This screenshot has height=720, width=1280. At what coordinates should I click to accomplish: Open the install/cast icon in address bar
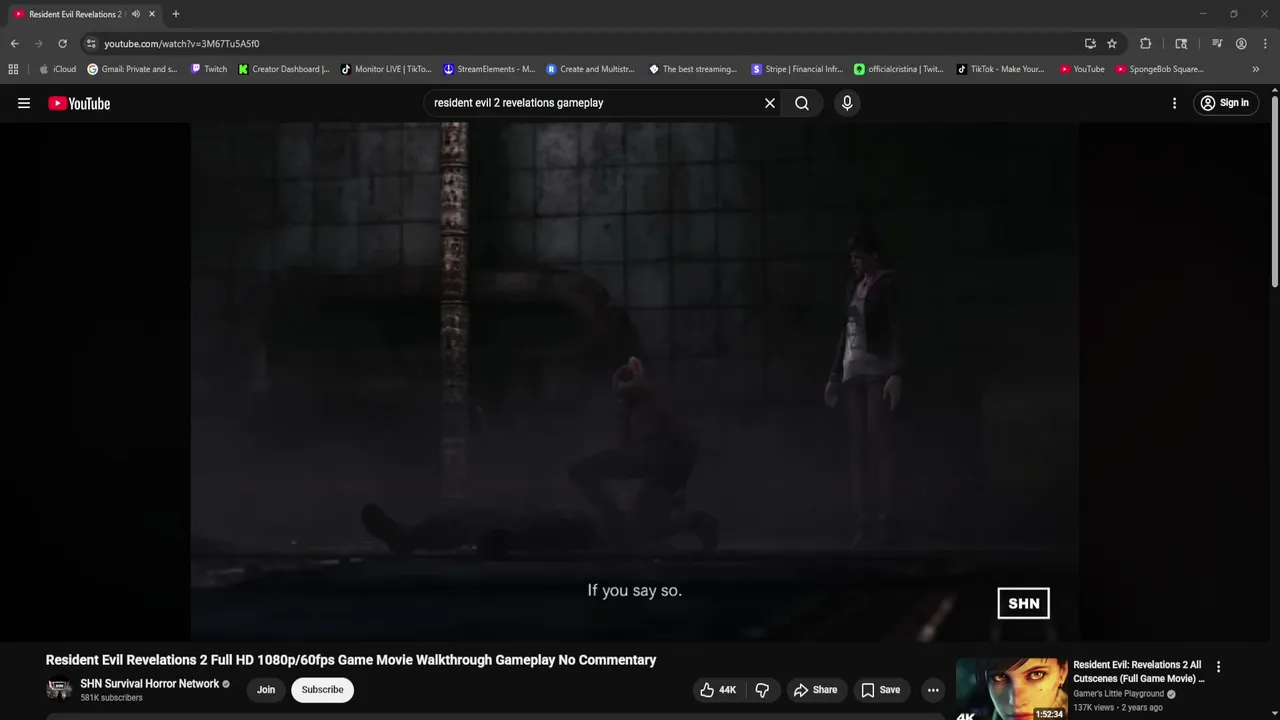(x=1090, y=44)
